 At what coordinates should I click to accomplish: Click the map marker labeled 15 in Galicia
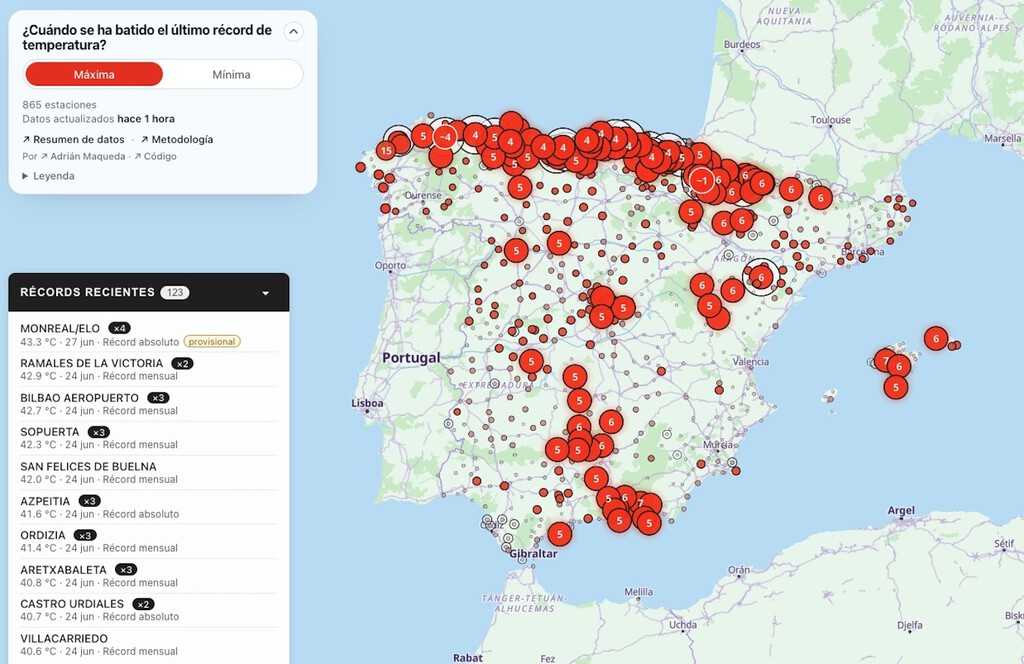pos(385,151)
